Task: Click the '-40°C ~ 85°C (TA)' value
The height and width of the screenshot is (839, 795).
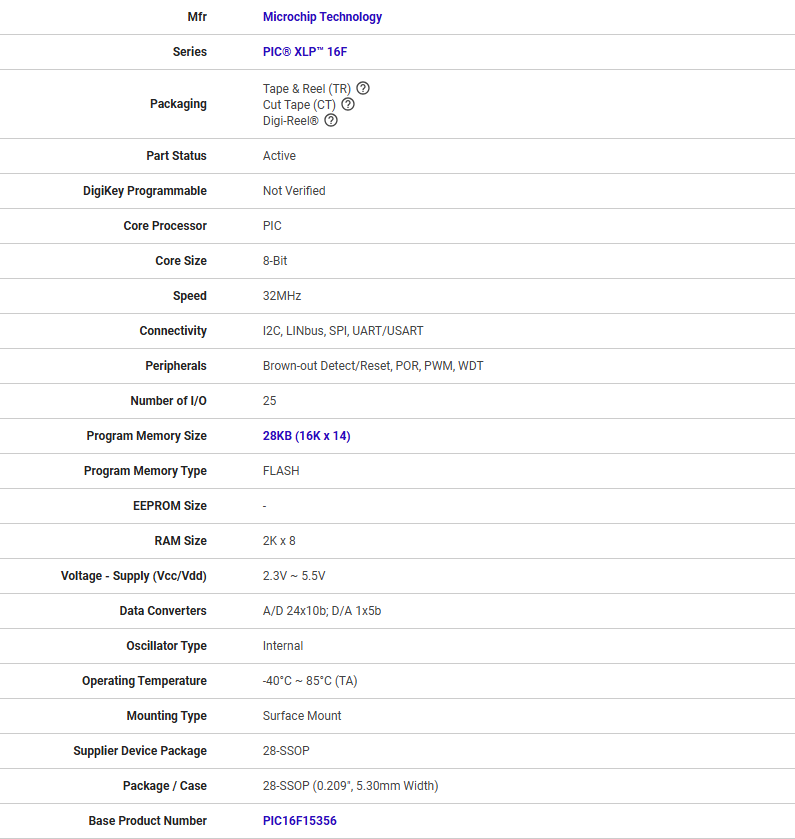Action: [310, 681]
